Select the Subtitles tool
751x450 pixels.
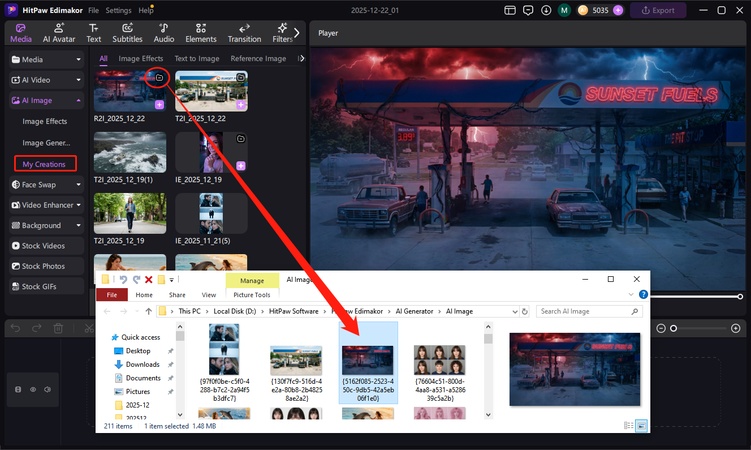tap(127, 33)
